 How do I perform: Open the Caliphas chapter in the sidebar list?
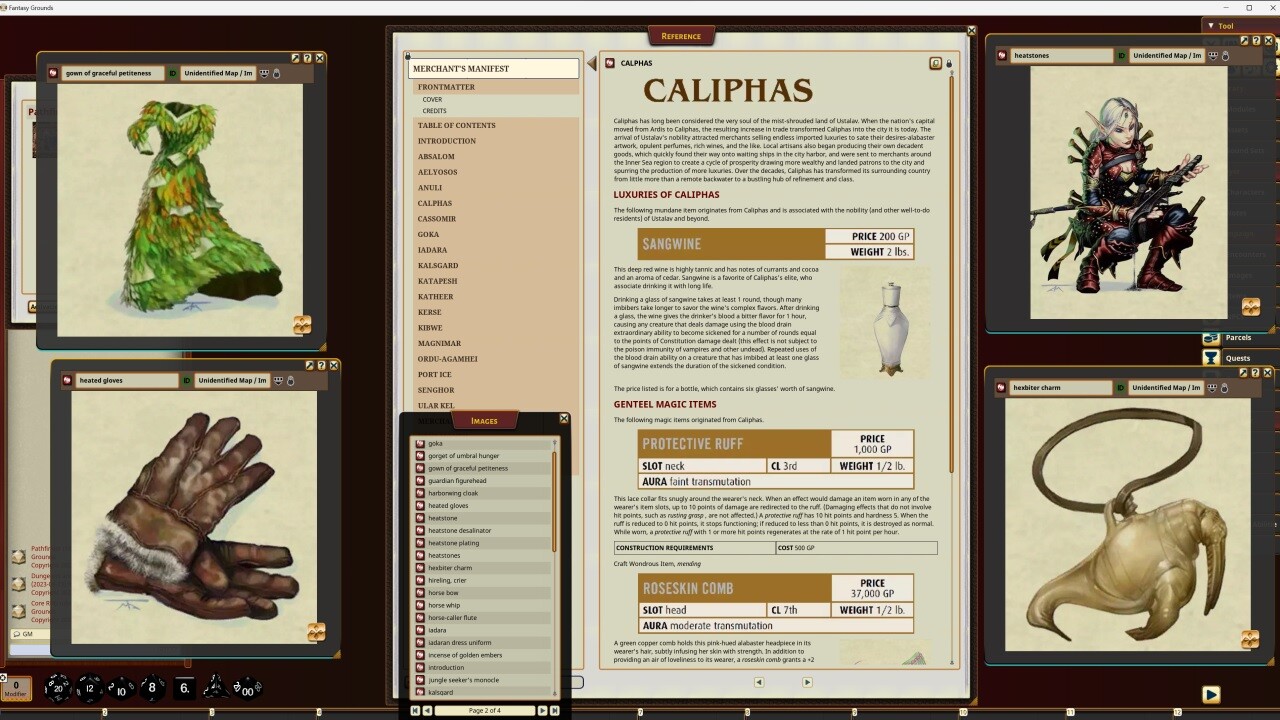(x=435, y=203)
